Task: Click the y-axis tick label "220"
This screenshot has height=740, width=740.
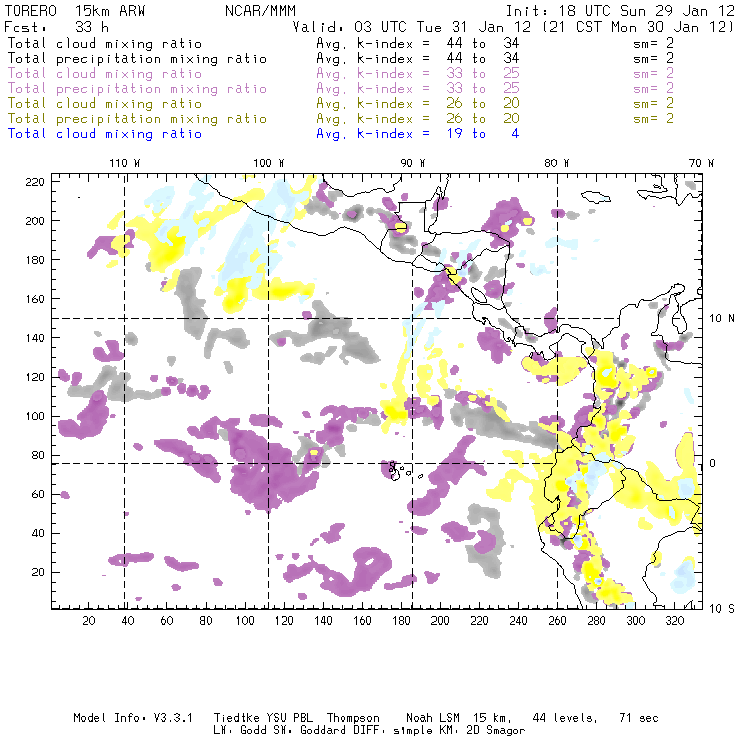Action: pos(35,182)
